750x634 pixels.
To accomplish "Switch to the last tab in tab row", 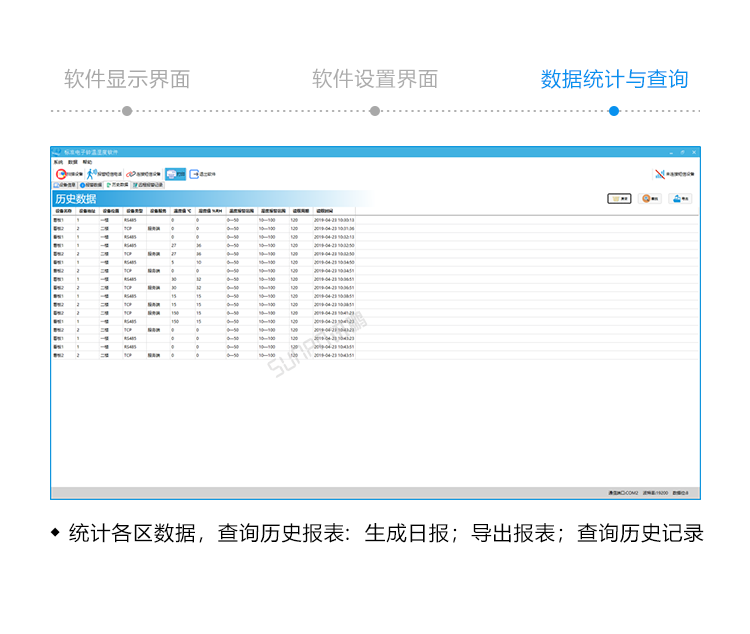I will pos(149,185).
